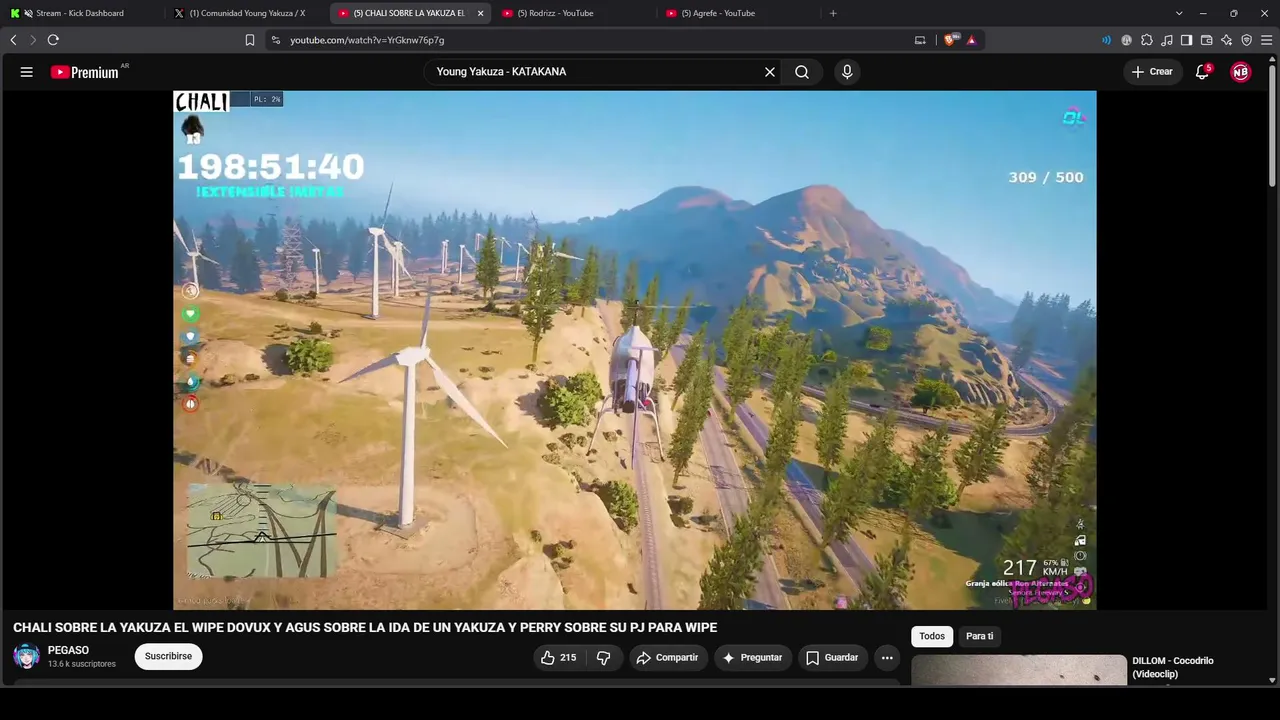The image size is (1280, 720).
Task: Reload the current page
Action: [53, 40]
